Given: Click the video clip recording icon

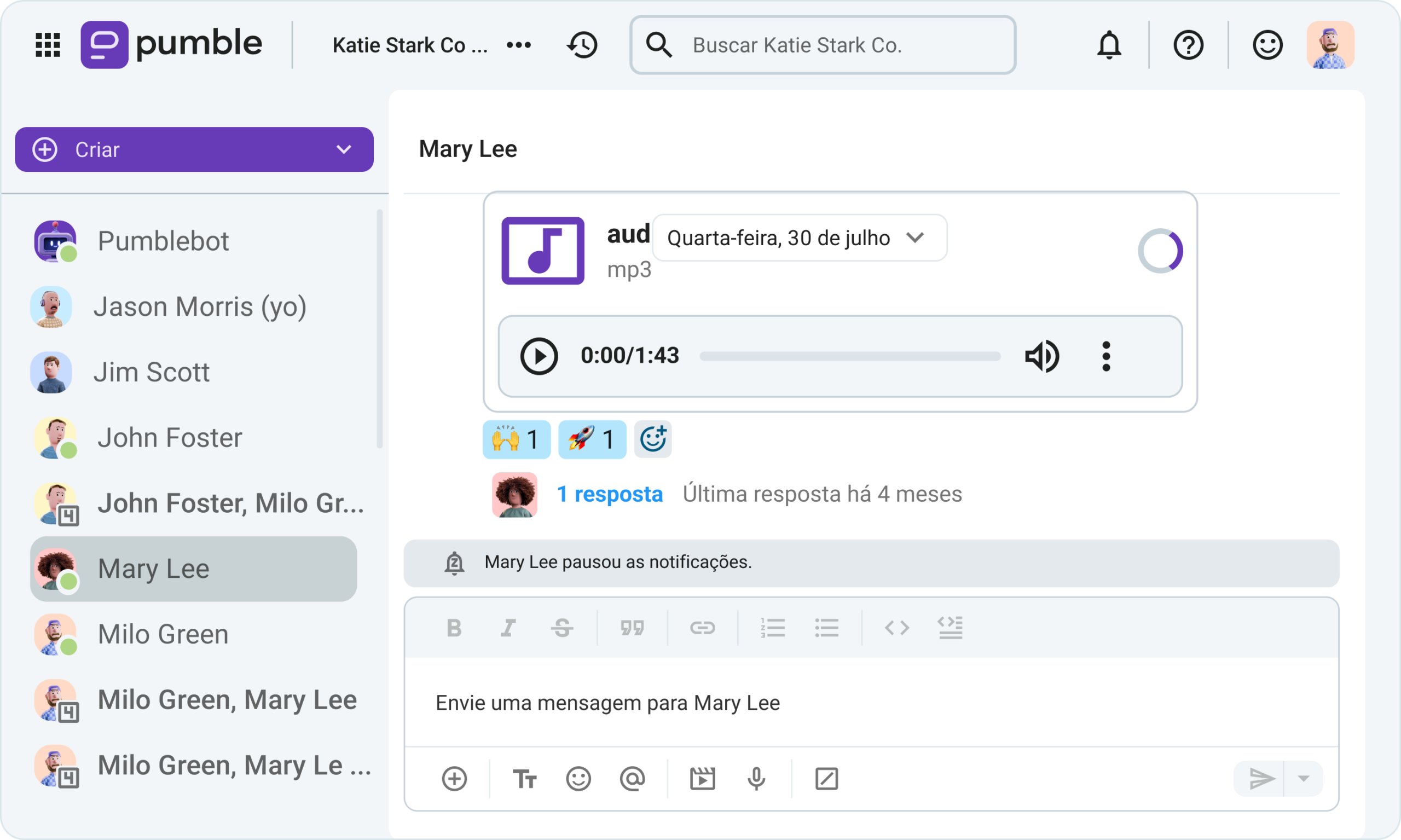Looking at the screenshot, I should (x=703, y=779).
